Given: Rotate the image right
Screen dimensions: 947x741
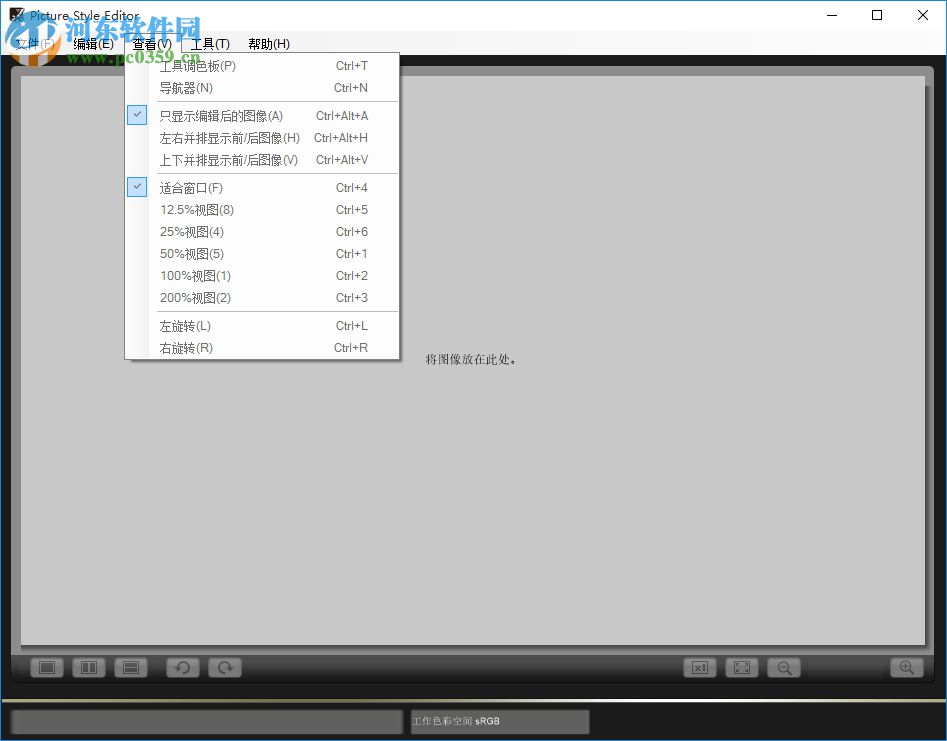Looking at the screenshot, I should pyautogui.click(x=224, y=667).
